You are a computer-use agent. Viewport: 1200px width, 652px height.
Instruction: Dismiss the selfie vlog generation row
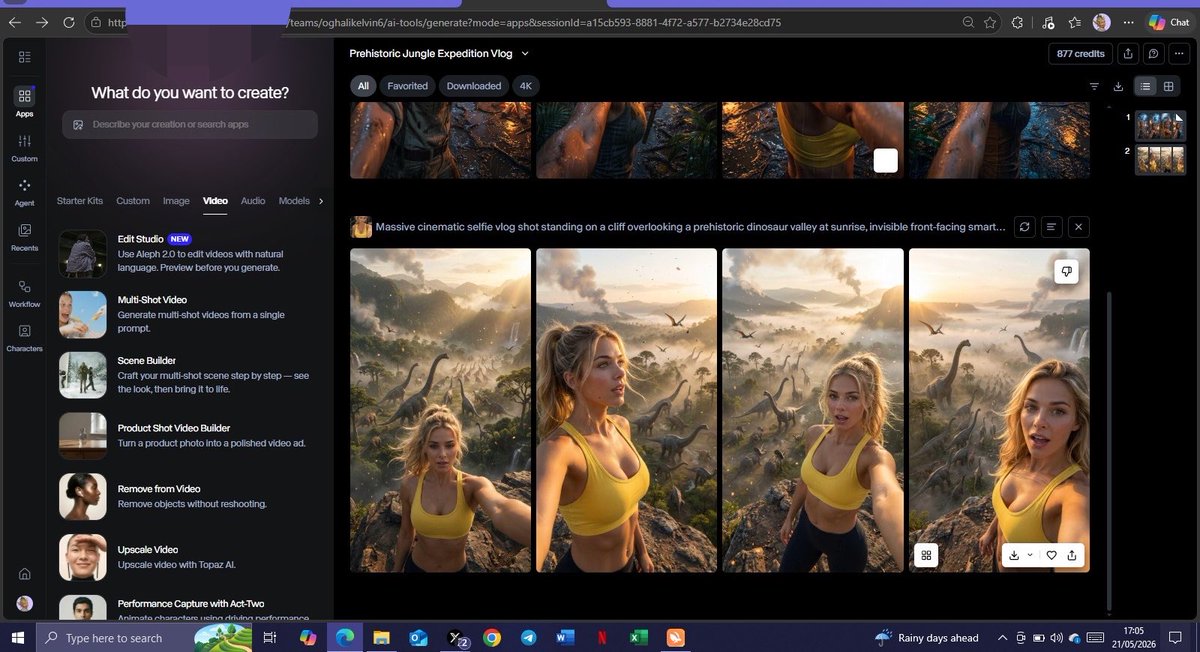click(x=1078, y=227)
